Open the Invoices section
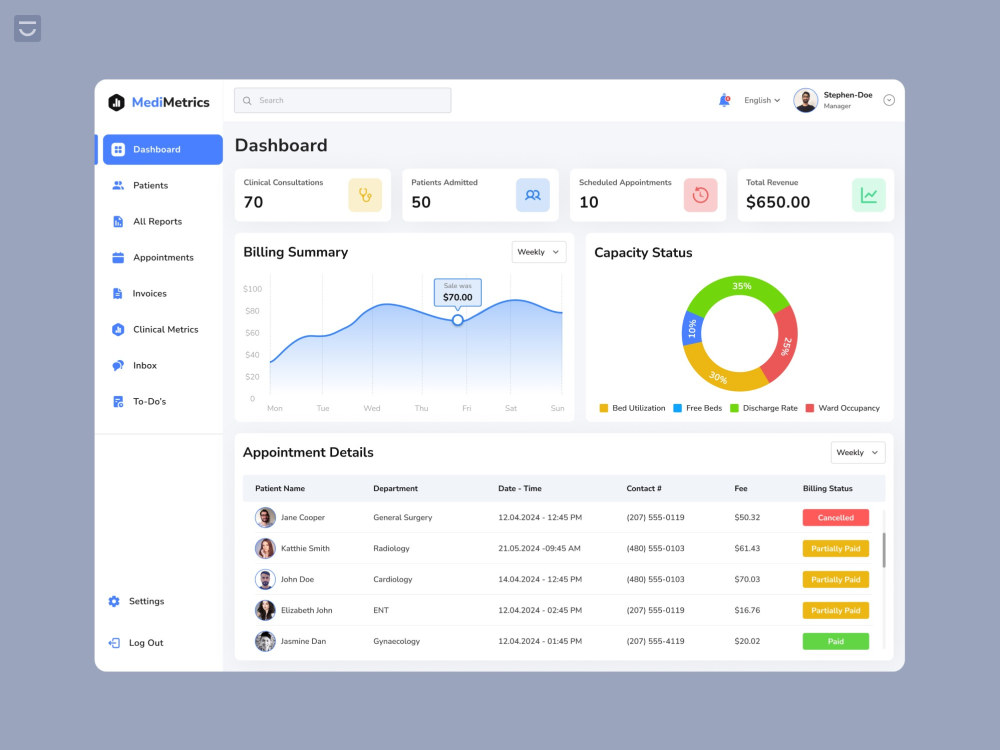Screen dimensions: 1000x750 tap(149, 293)
